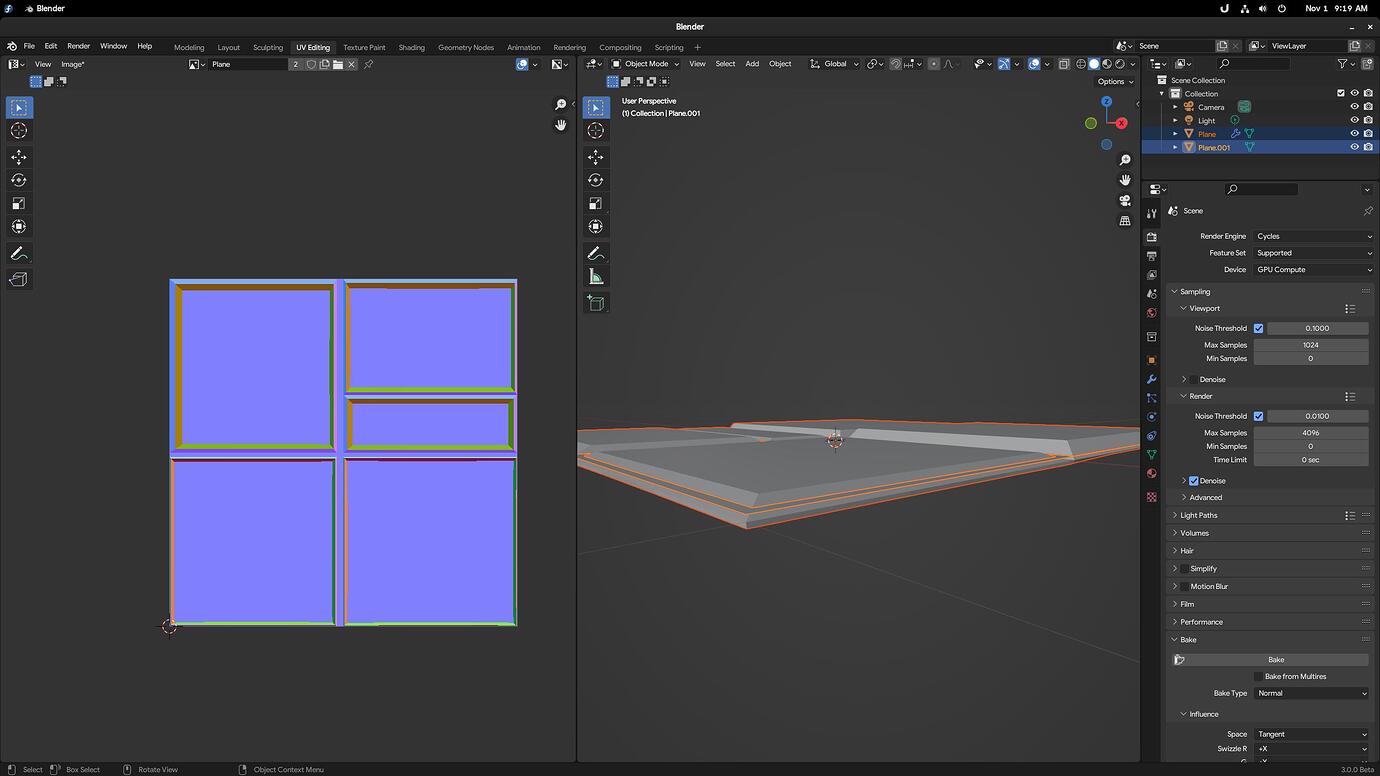Disable the Render Denoise checkbox
This screenshot has width=1380, height=776.
[x=1193, y=481]
